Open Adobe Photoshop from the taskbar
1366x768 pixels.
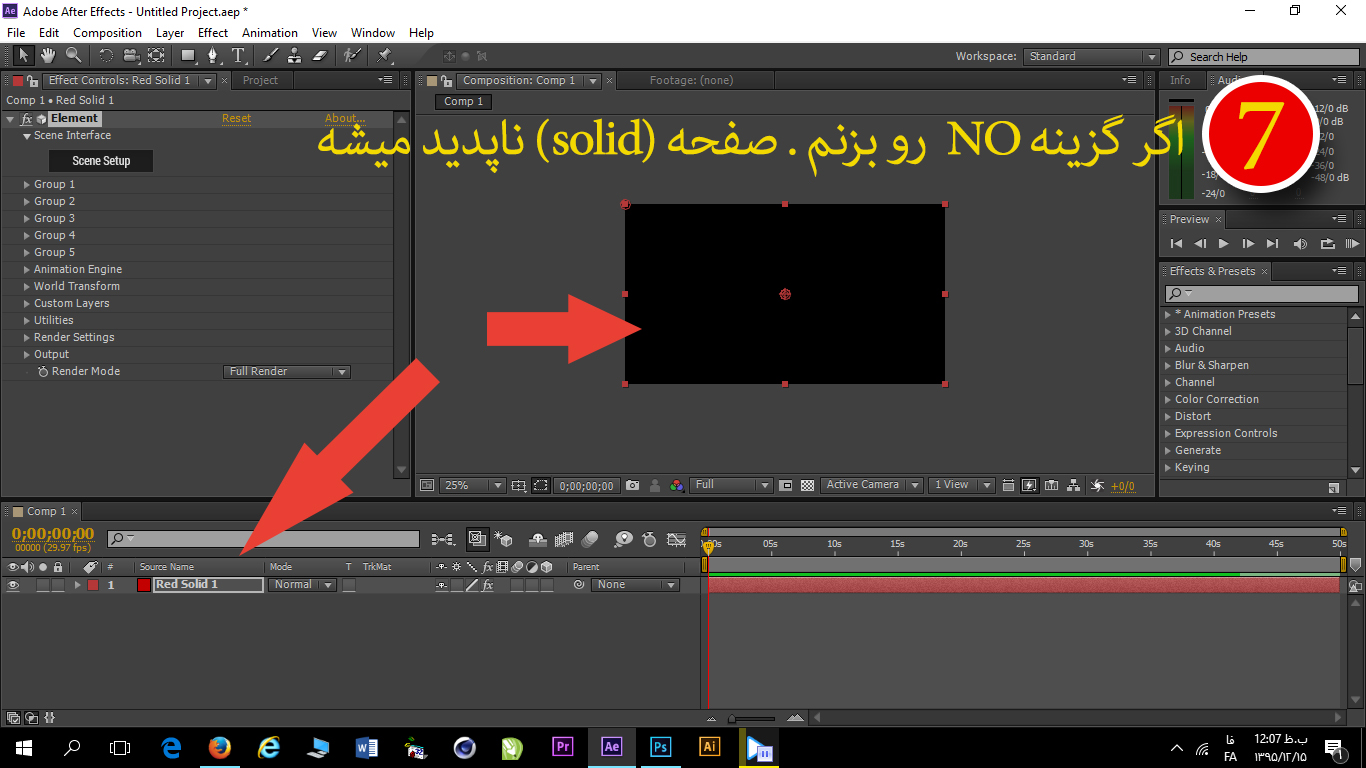click(x=660, y=747)
